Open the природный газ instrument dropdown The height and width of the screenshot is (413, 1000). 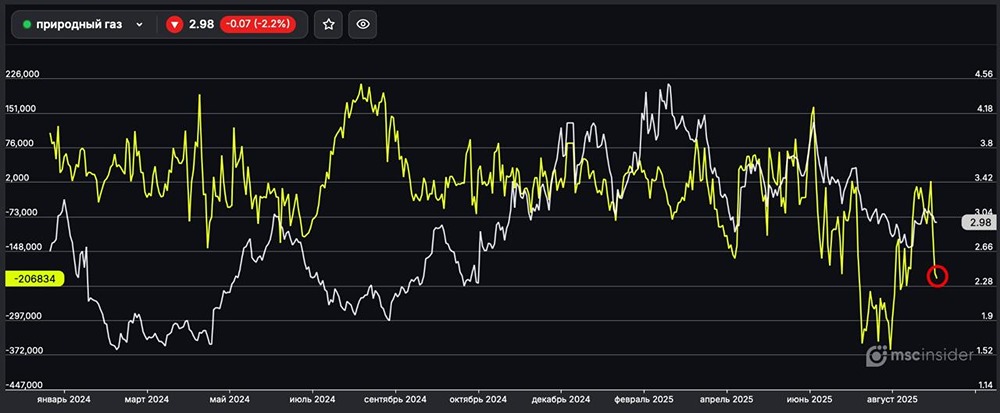(84, 24)
